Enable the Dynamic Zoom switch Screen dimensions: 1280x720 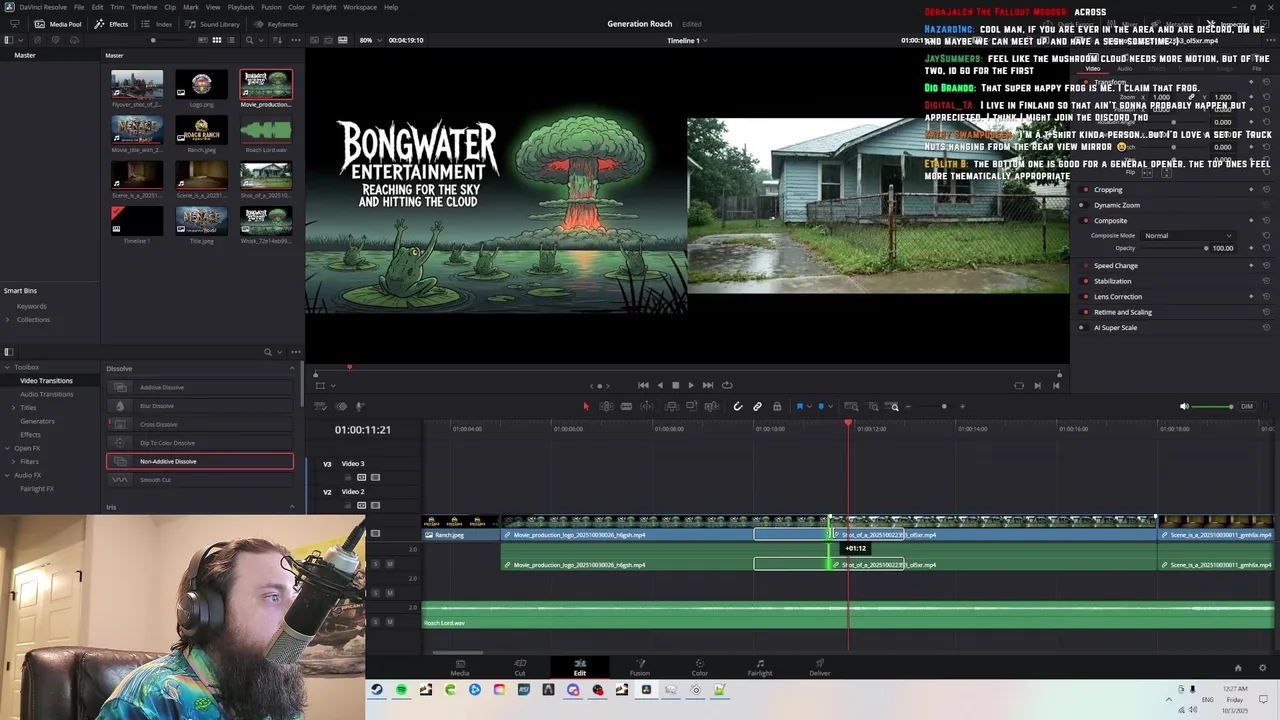(1082, 205)
